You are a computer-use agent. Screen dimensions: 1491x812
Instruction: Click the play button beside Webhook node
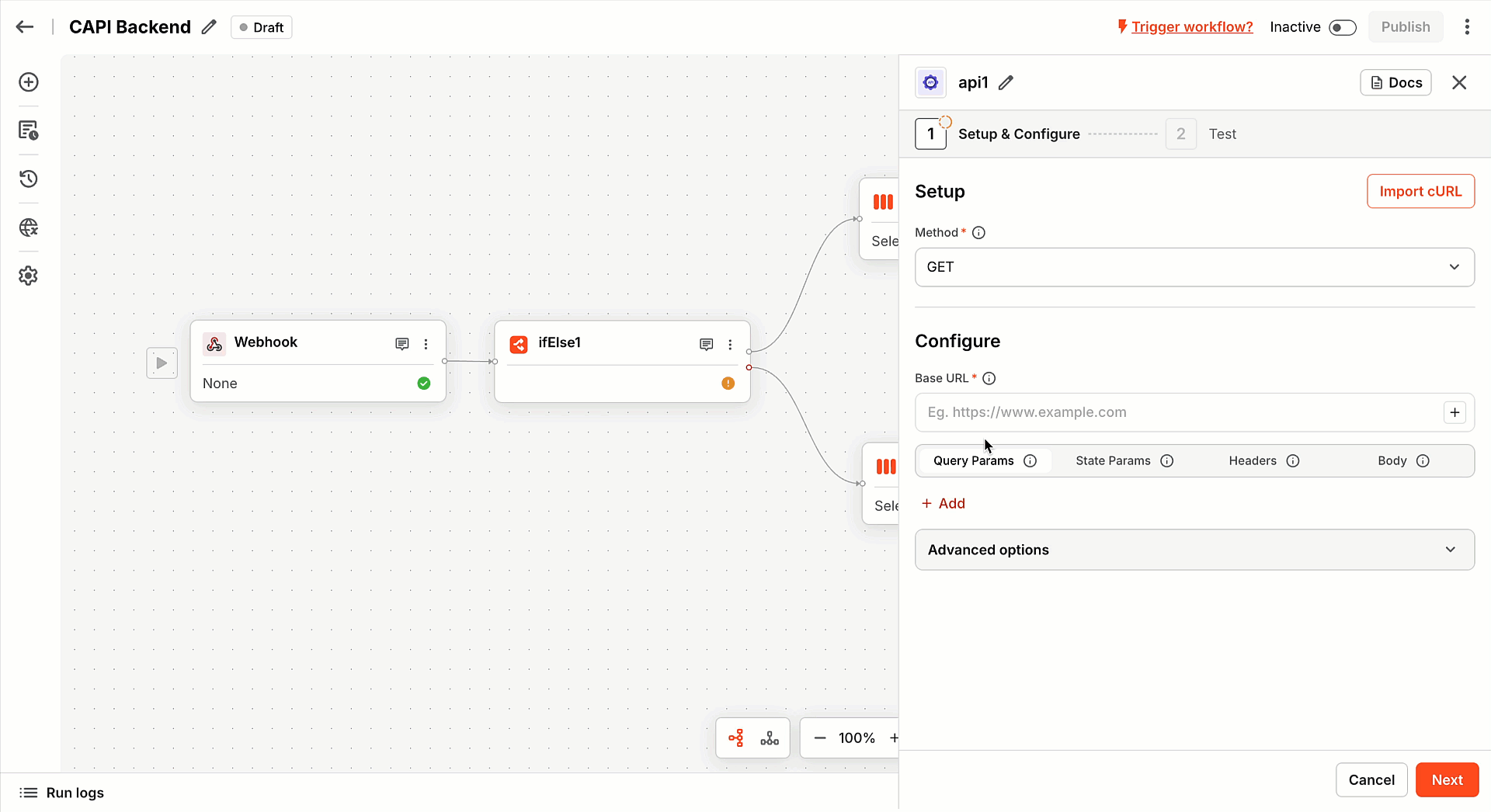(x=162, y=363)
